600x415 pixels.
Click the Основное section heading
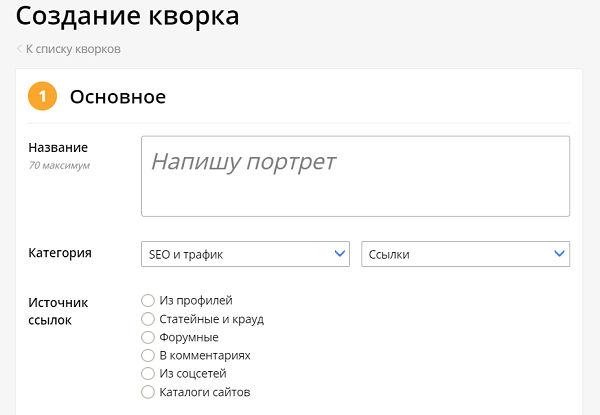(x=117, y=97)
